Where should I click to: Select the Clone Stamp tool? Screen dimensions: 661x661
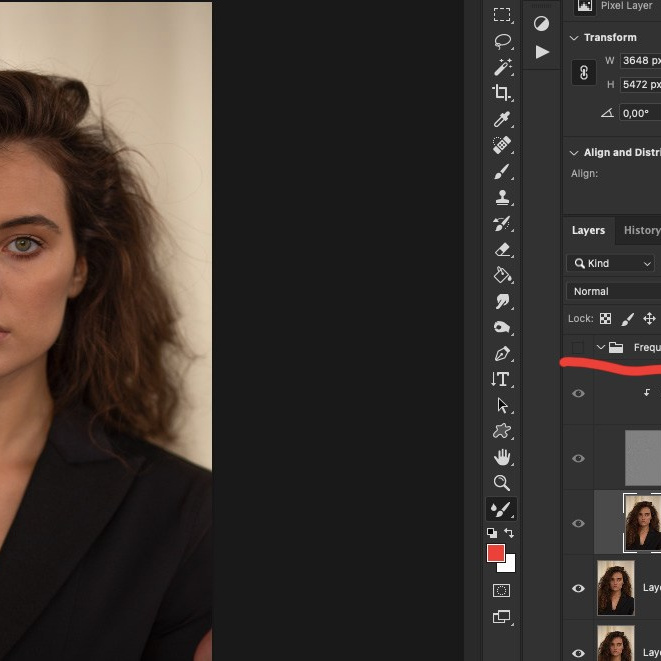502,197
